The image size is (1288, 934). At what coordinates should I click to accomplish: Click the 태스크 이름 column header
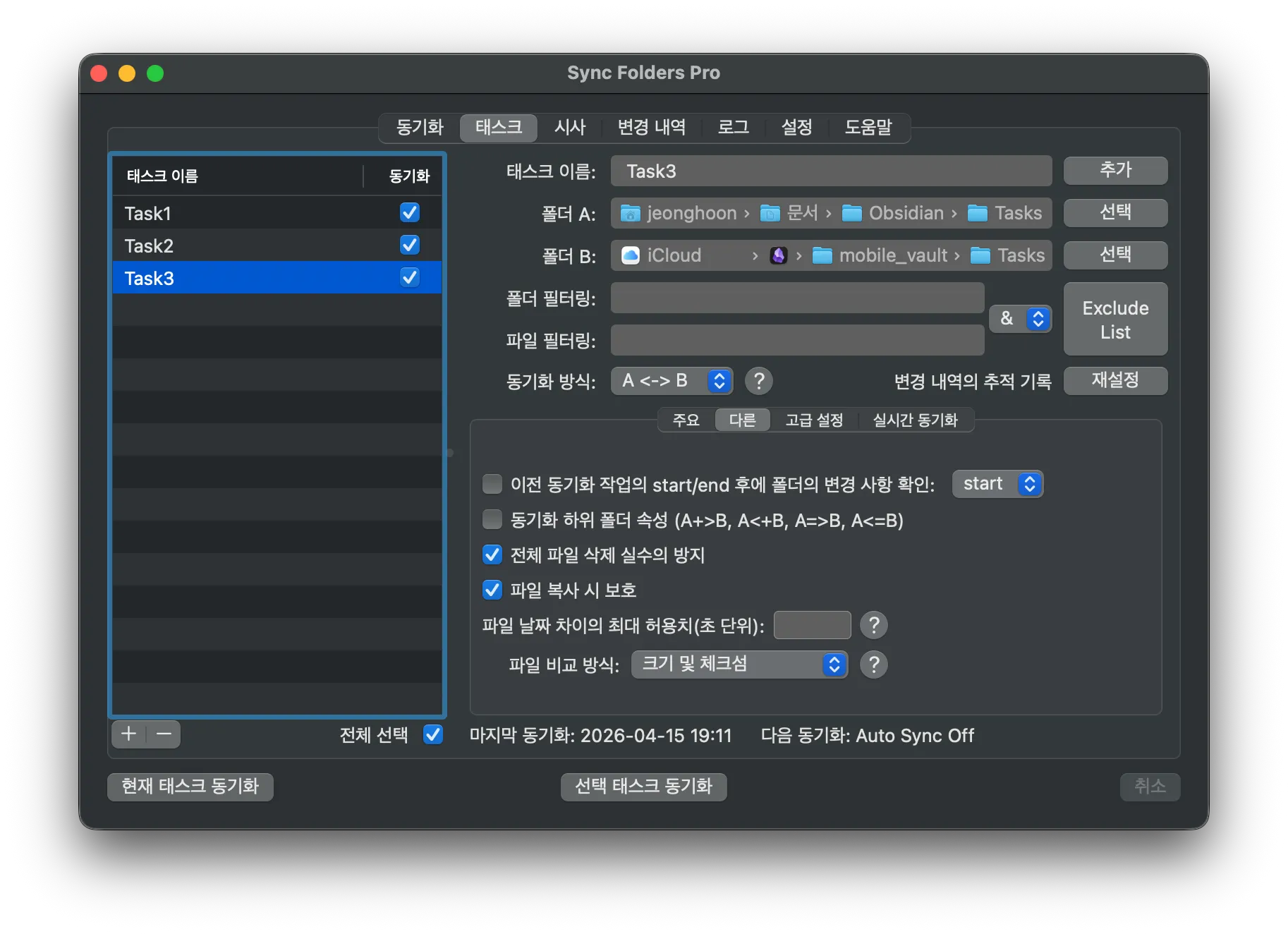(x=238, y=176)
